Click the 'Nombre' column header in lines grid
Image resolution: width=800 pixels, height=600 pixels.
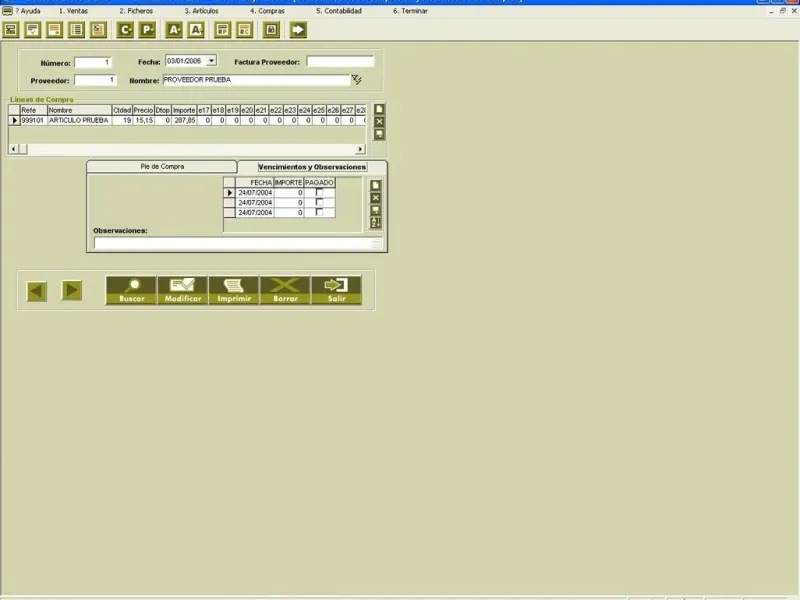click(79, 110)
